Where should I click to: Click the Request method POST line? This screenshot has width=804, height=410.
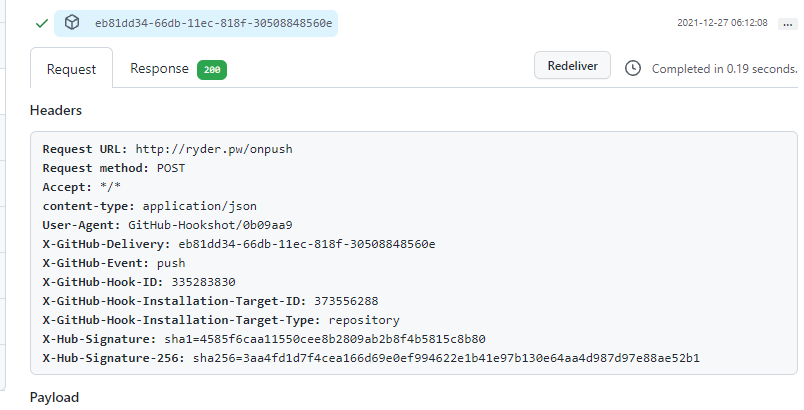[114, 168]
